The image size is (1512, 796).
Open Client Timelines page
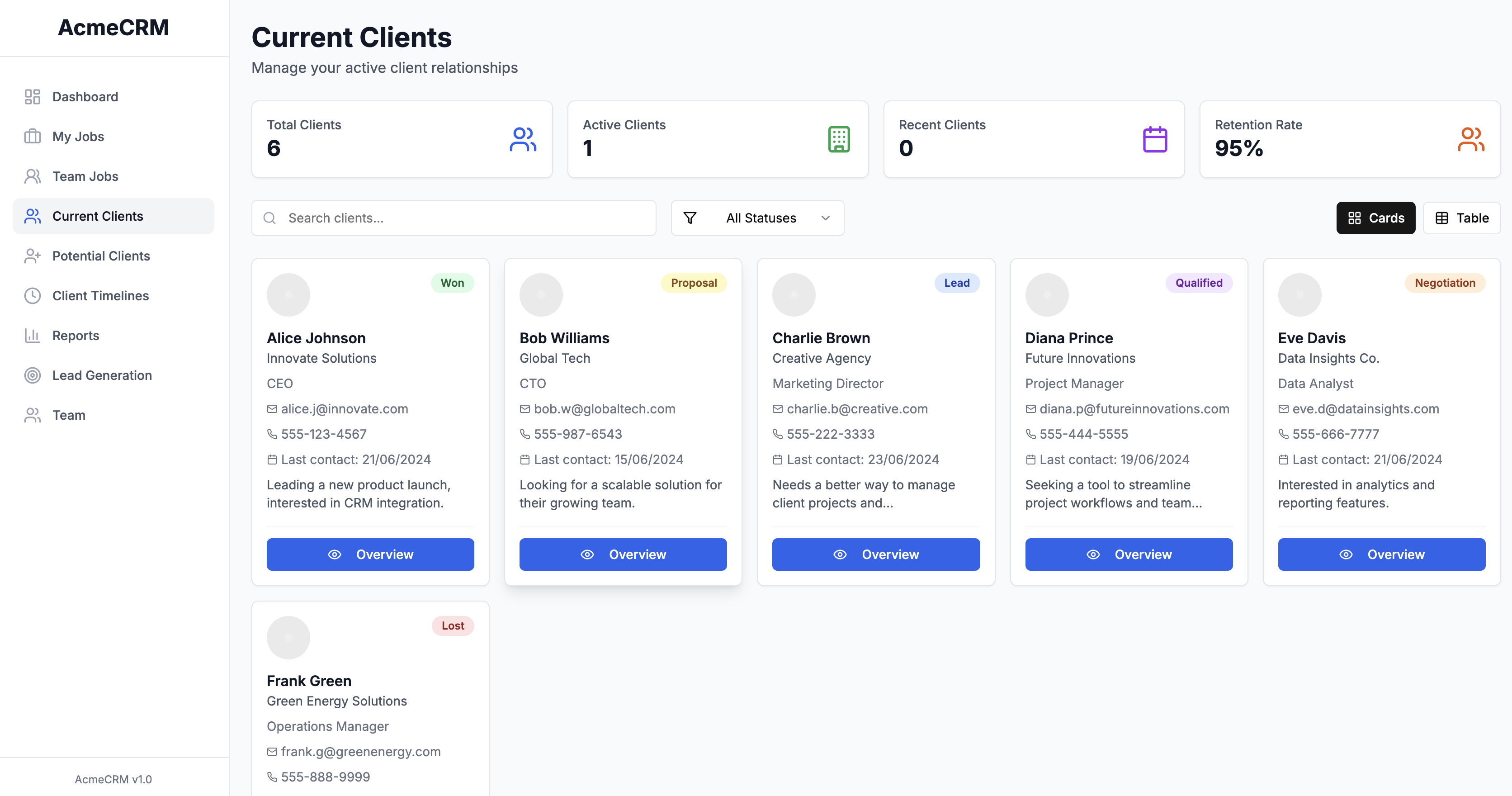tap(113, 296)
